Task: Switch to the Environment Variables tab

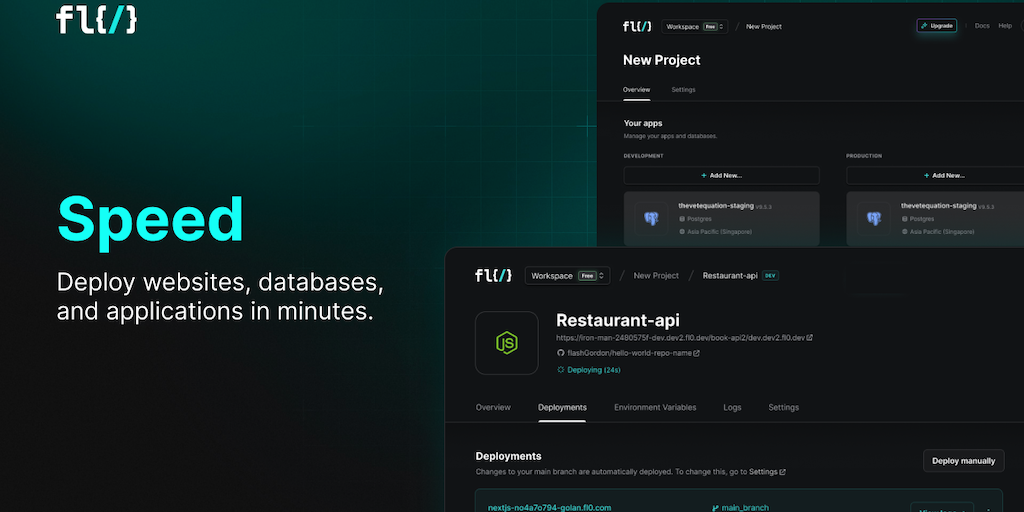Action: 655,407
